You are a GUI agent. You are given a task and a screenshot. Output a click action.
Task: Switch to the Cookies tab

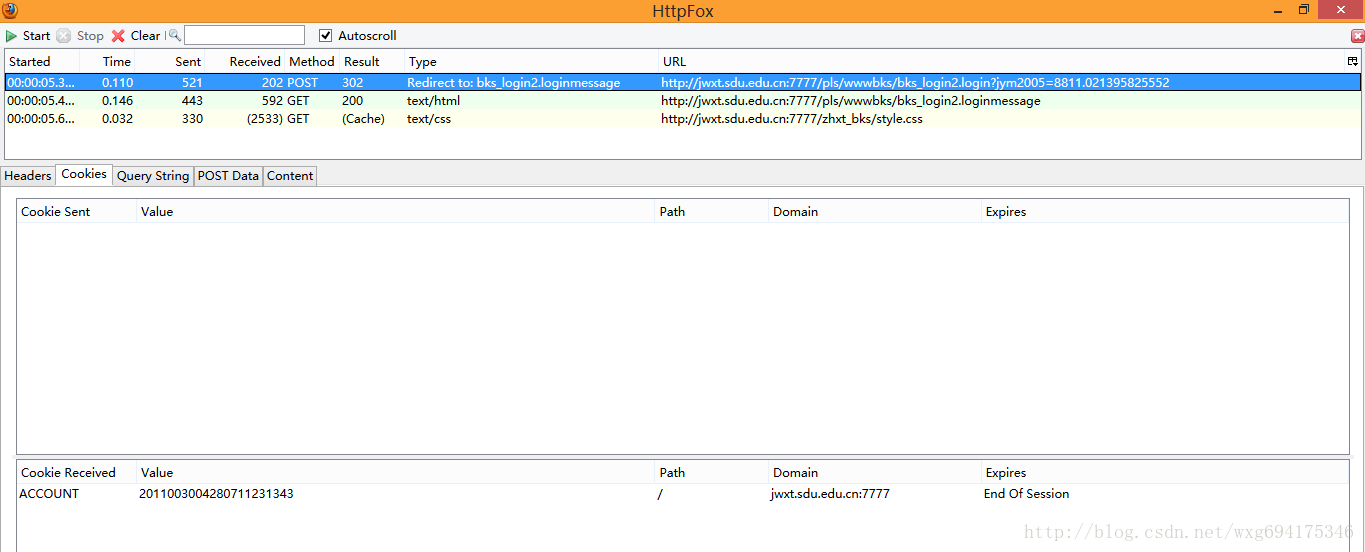coord(84,174)
